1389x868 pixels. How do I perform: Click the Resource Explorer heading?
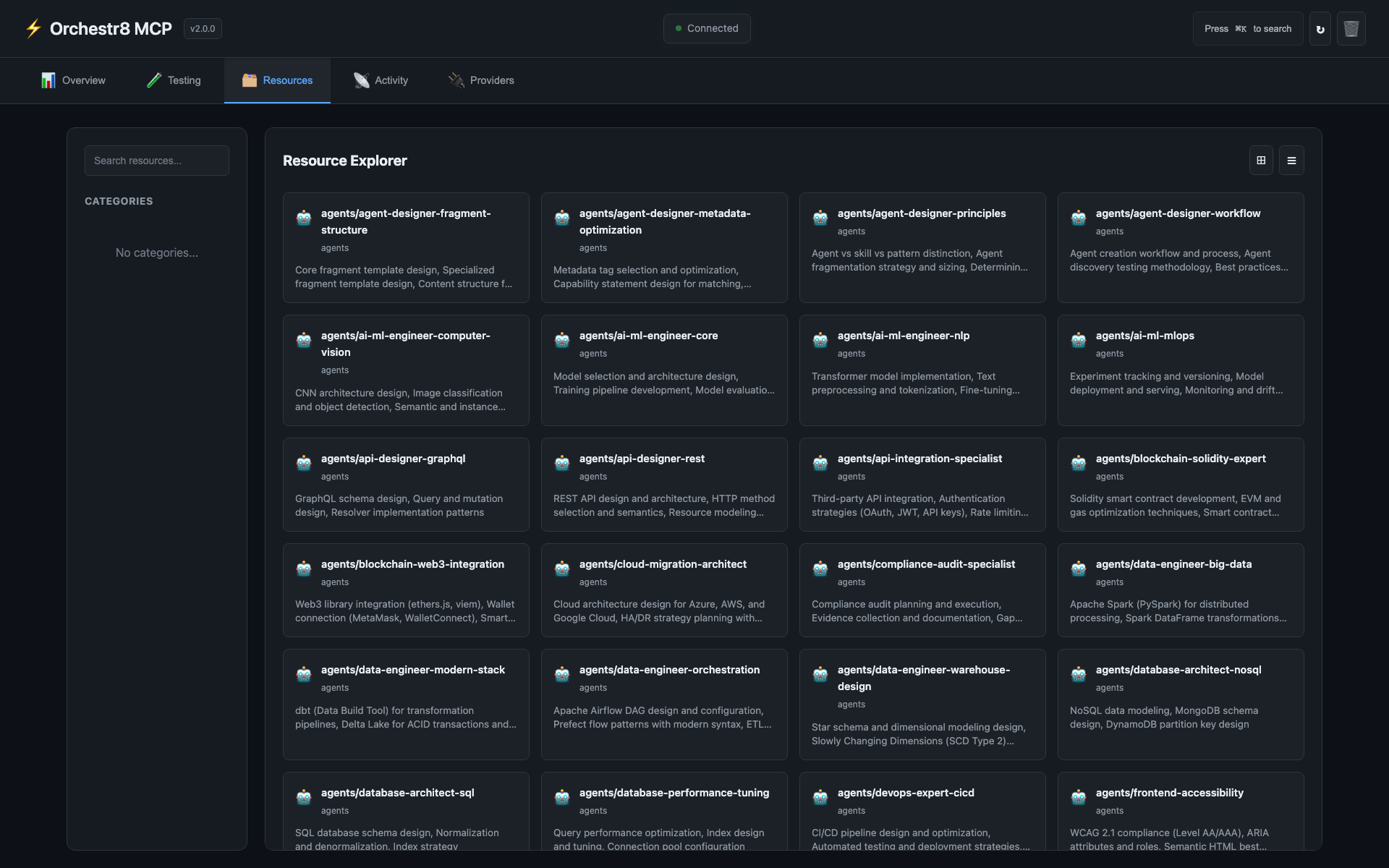345,161
